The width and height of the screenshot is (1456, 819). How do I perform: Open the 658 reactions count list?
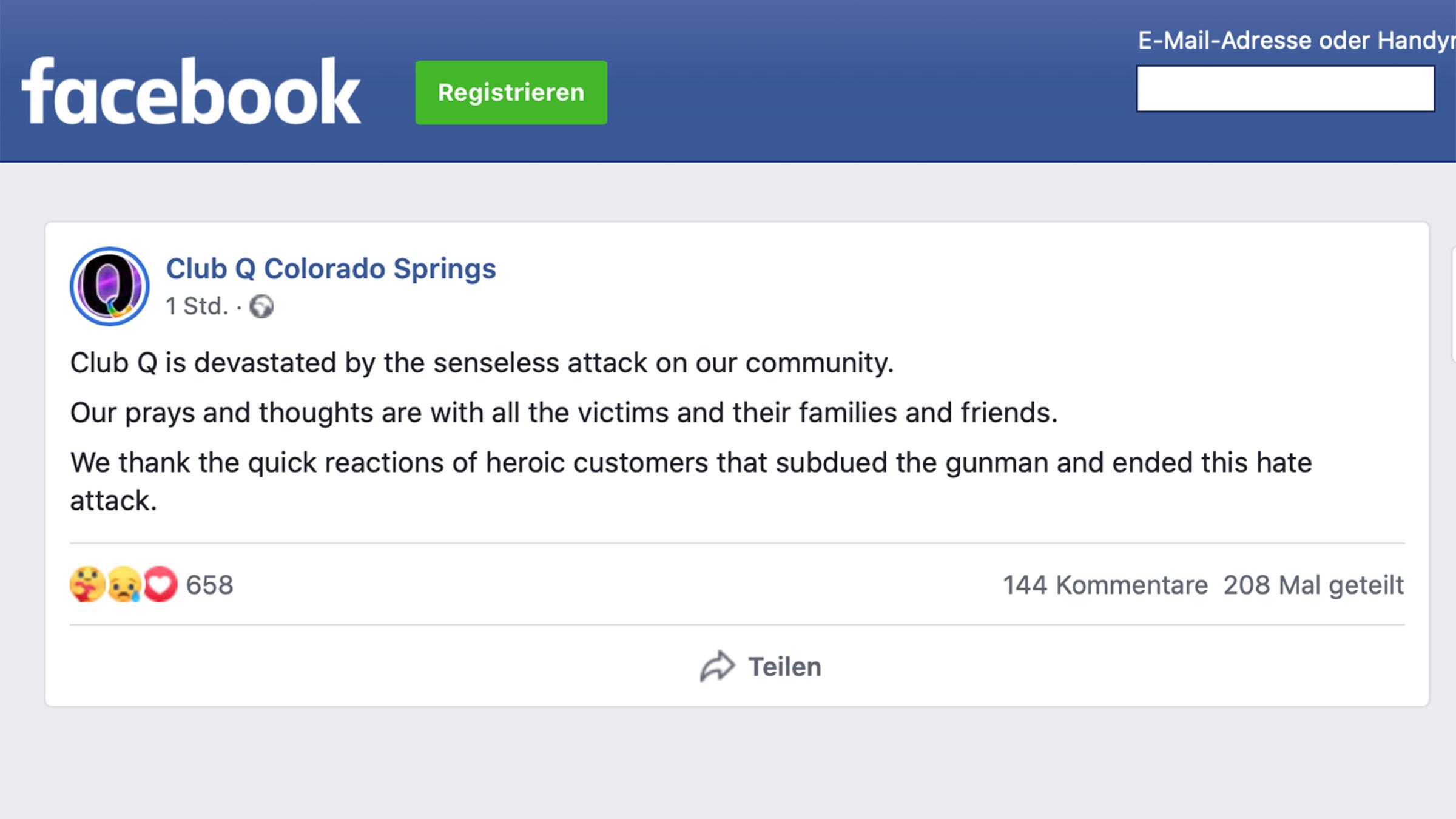pyautogui.click(x=209, y=585)
